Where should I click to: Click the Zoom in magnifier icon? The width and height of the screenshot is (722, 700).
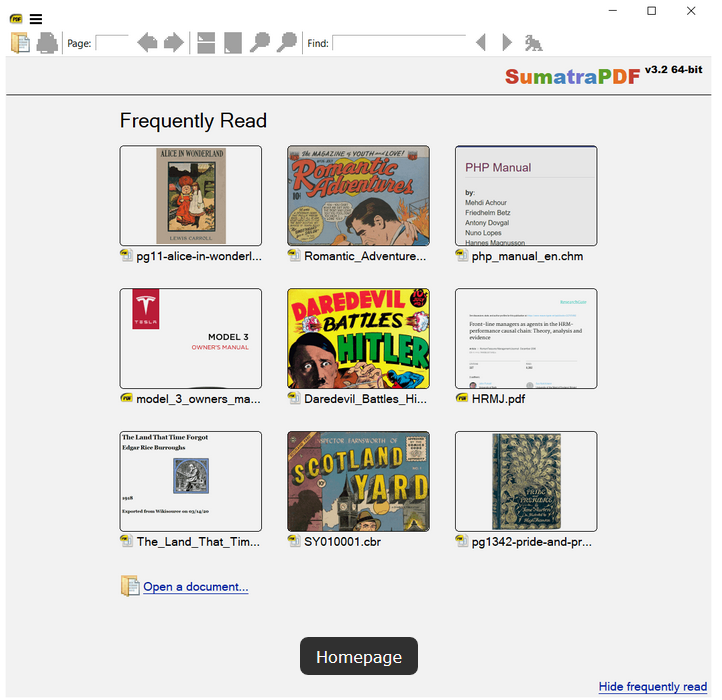[288, 43]
